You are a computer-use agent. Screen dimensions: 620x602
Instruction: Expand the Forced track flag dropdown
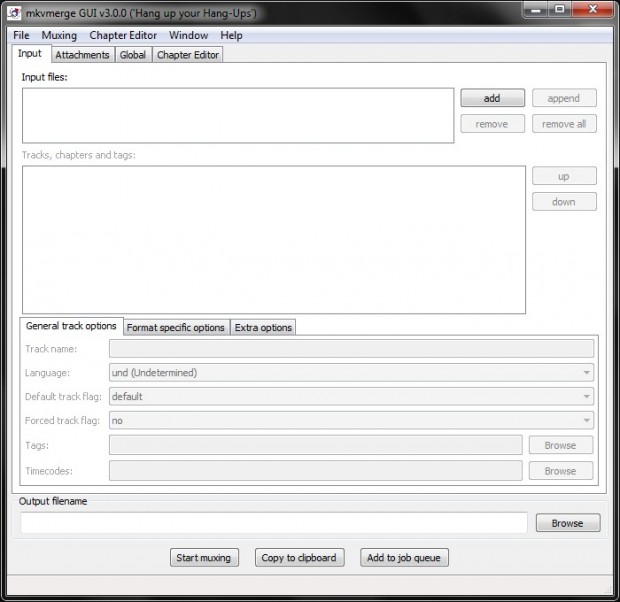point(351,420)
